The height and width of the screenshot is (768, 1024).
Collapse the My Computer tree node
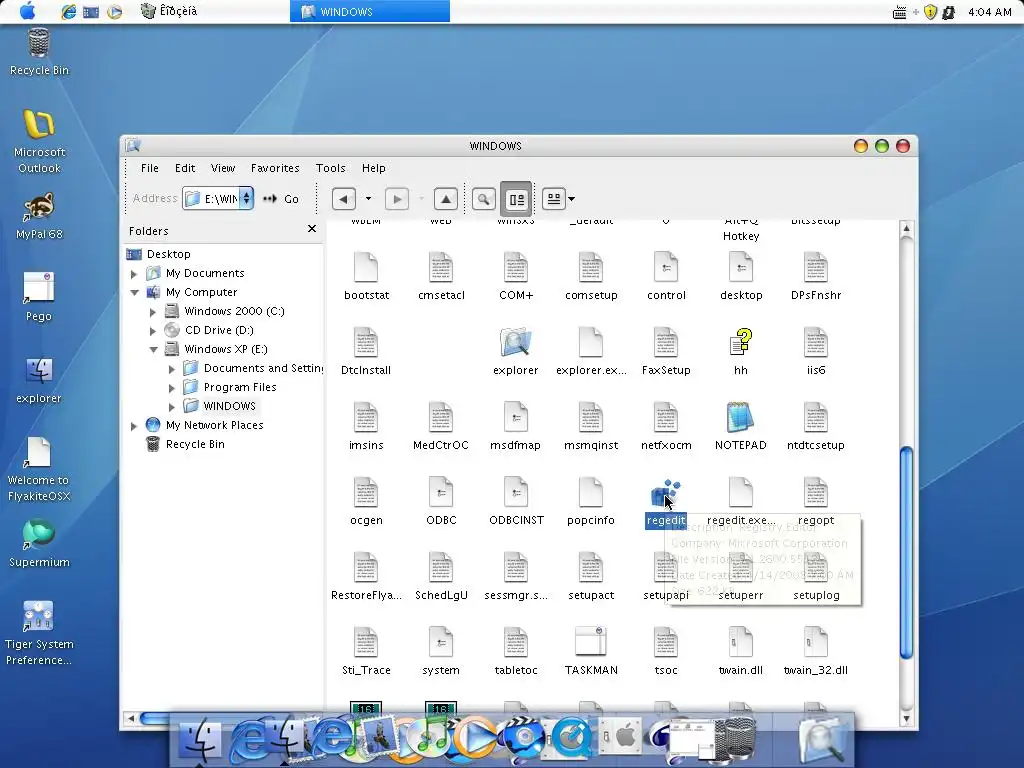(134, 293)
